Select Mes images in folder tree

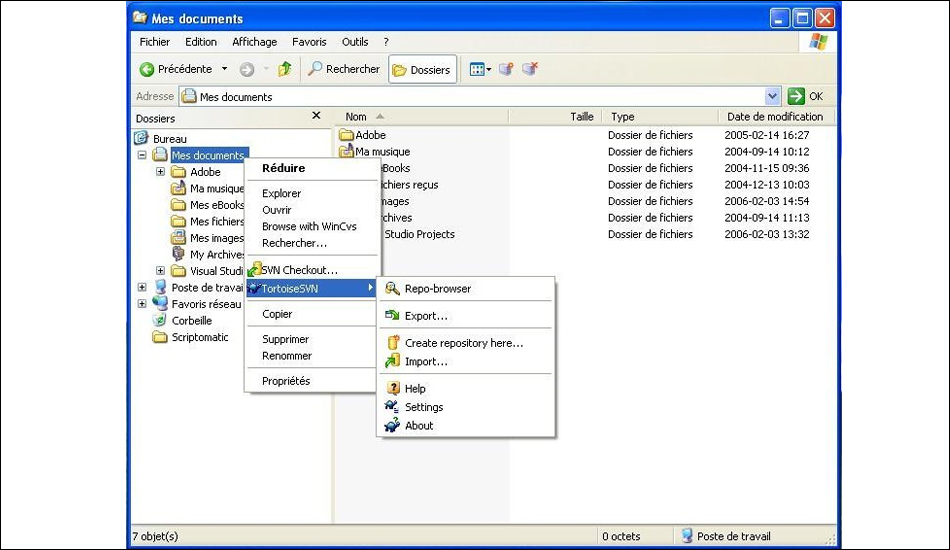pyautogui.click(x=216, y=238)
